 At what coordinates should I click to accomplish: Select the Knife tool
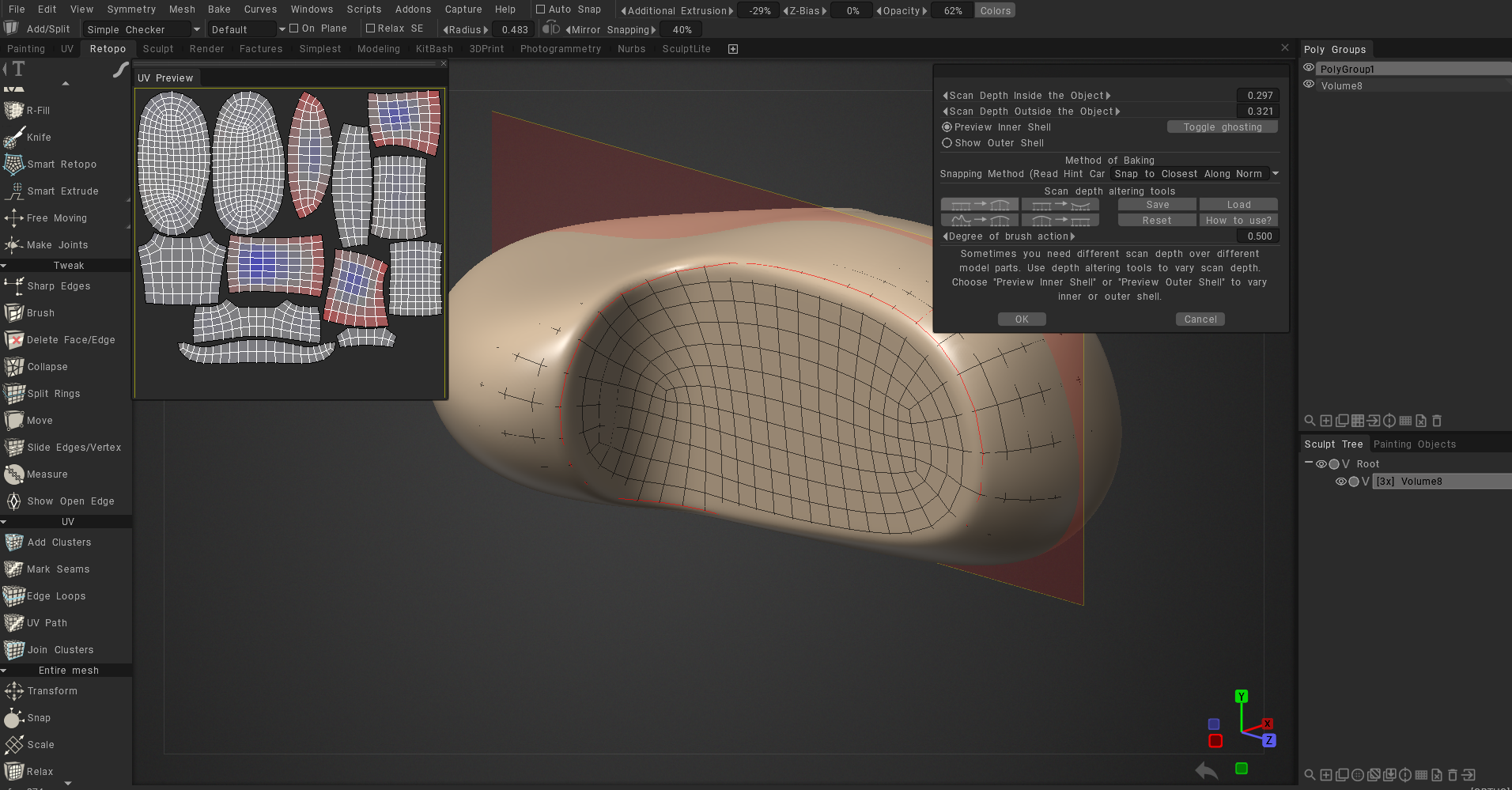click(x=38, y=138)
